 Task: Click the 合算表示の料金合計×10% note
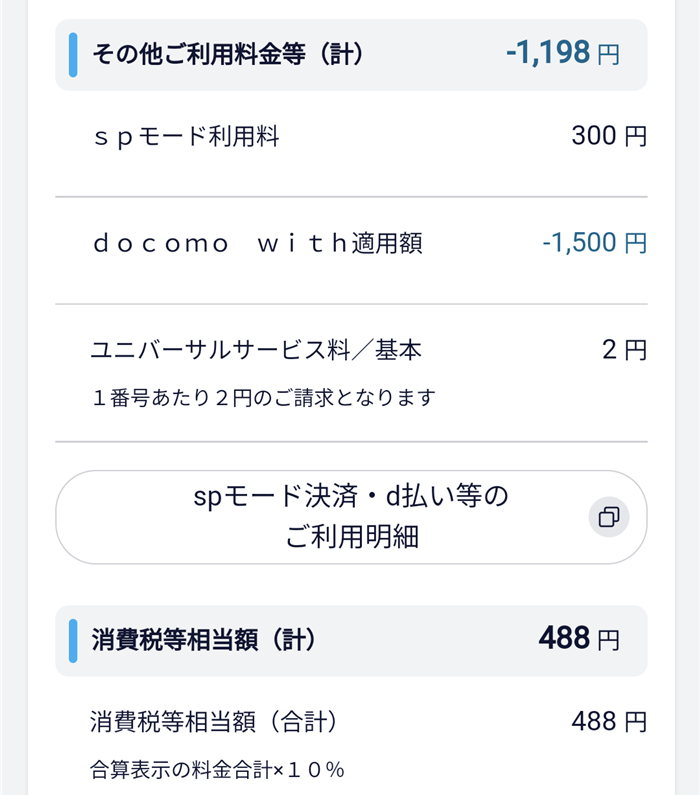(x=217, y=770)
